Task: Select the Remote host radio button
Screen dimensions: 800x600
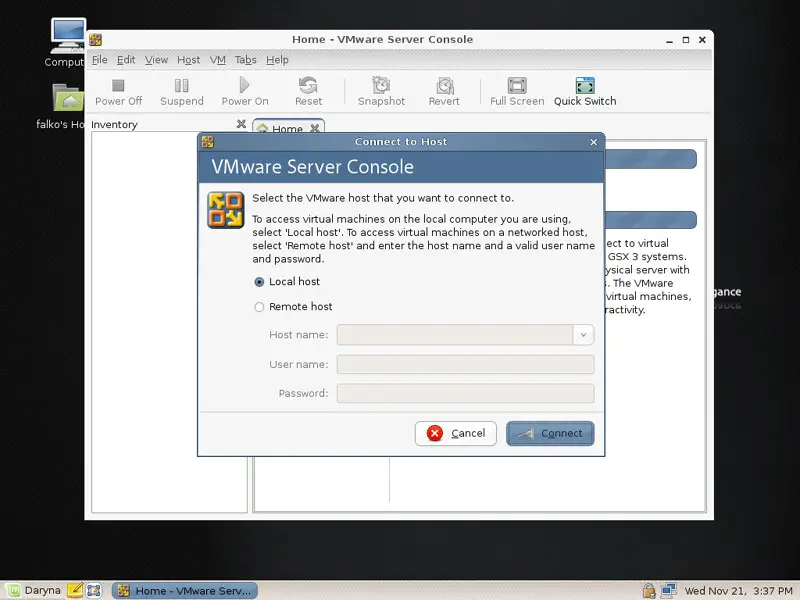Action: [x=259, y=307]
